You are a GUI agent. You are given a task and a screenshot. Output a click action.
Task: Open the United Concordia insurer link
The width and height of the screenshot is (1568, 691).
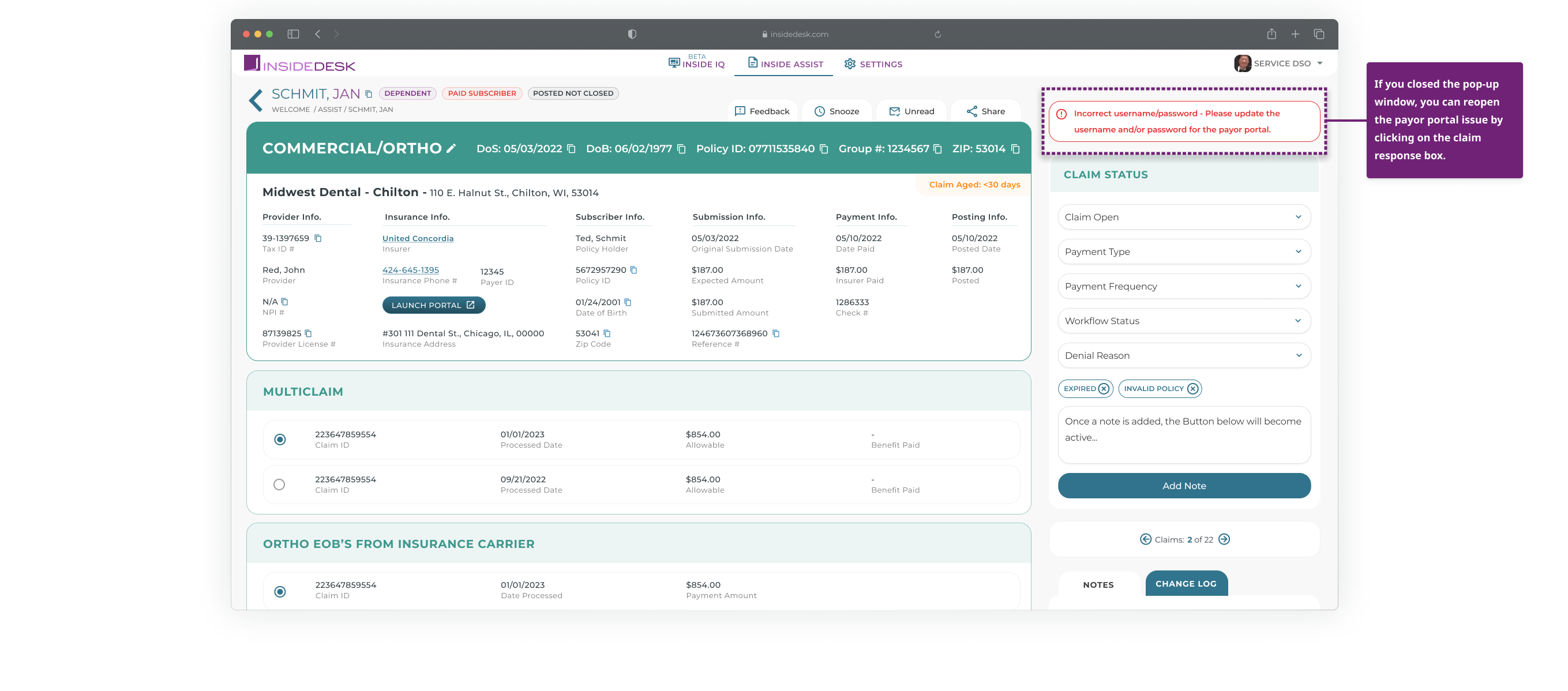click(x=418, y=238)
